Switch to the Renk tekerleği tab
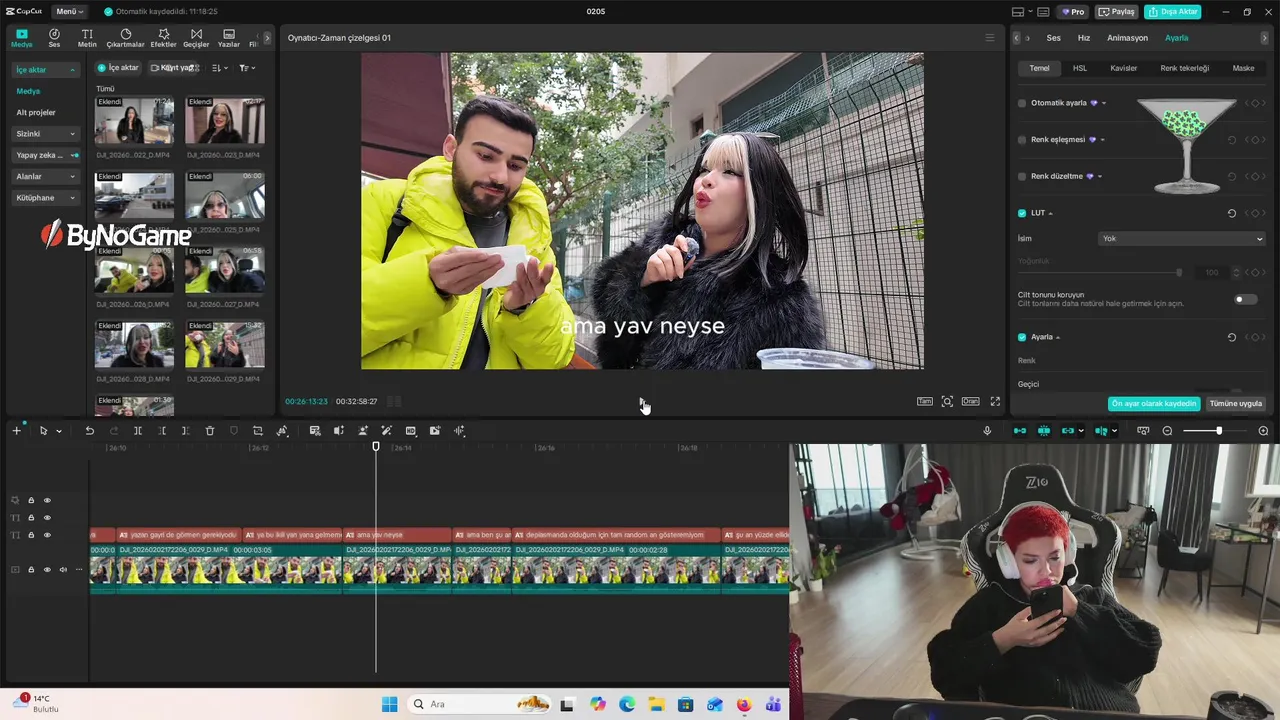The height and width of the screenshot is (720, 1280). [x=1184, y=68]
